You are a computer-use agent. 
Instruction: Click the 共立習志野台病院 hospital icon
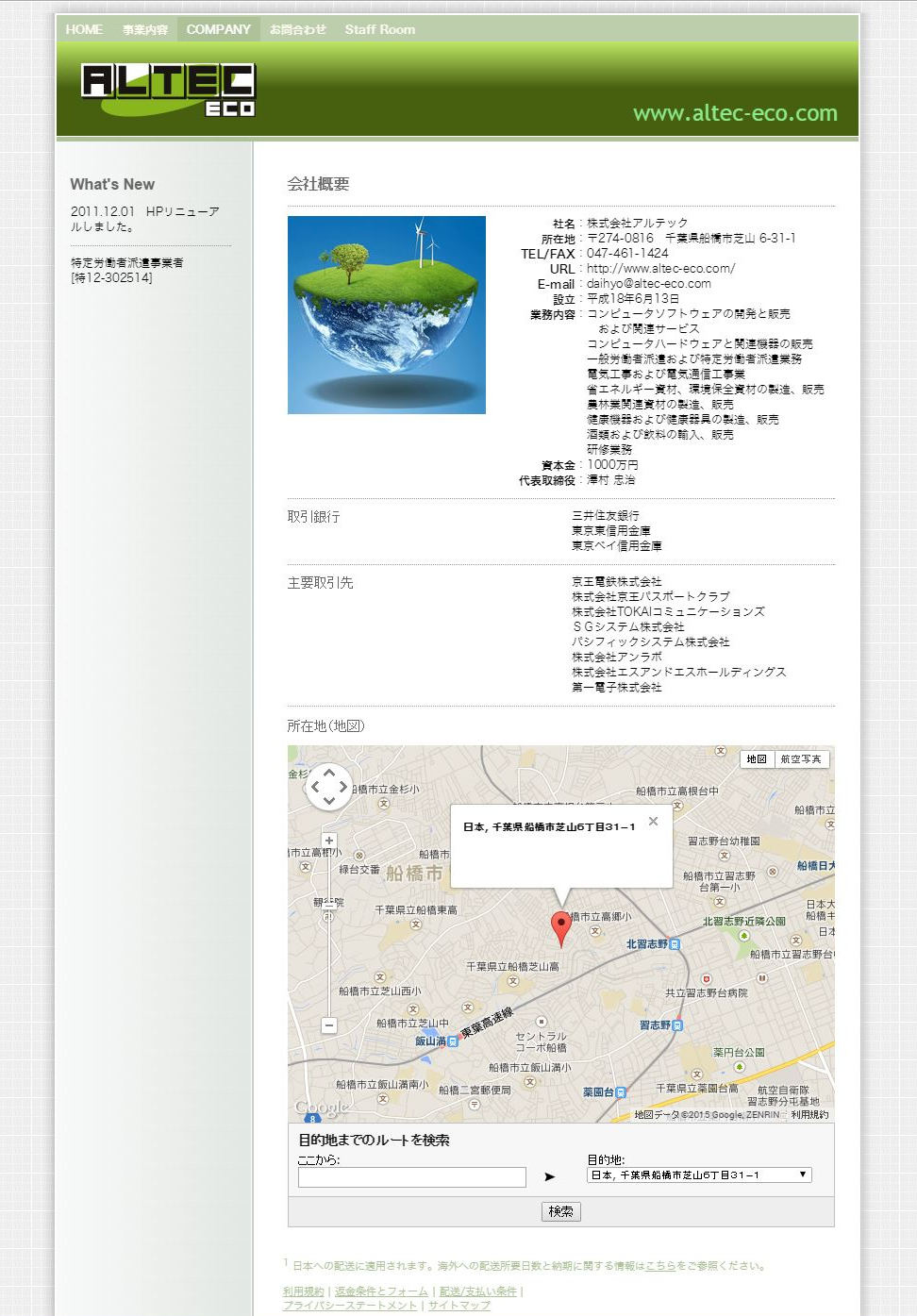[707, 979]
